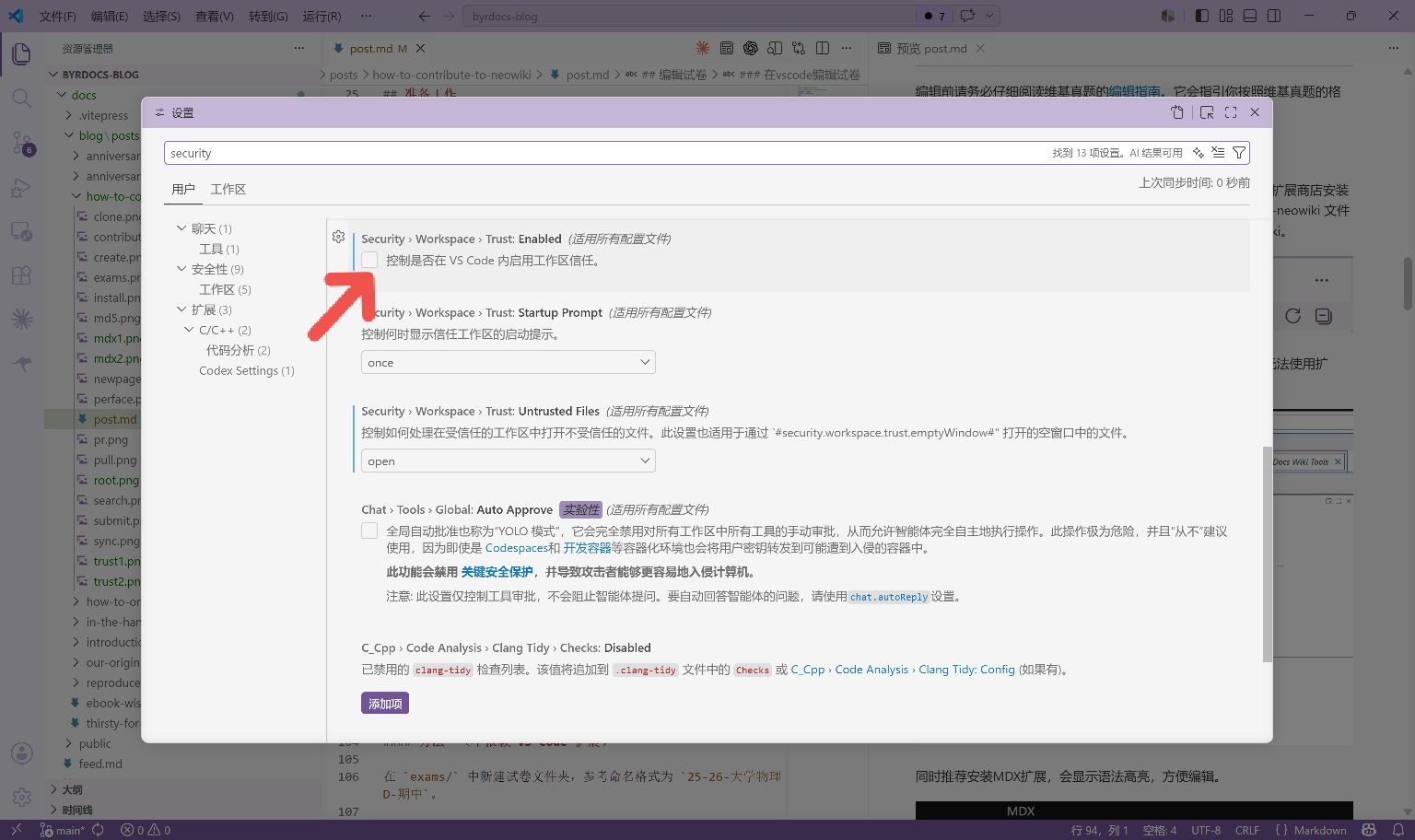Open the 文件(F) menu

(58, 16)
